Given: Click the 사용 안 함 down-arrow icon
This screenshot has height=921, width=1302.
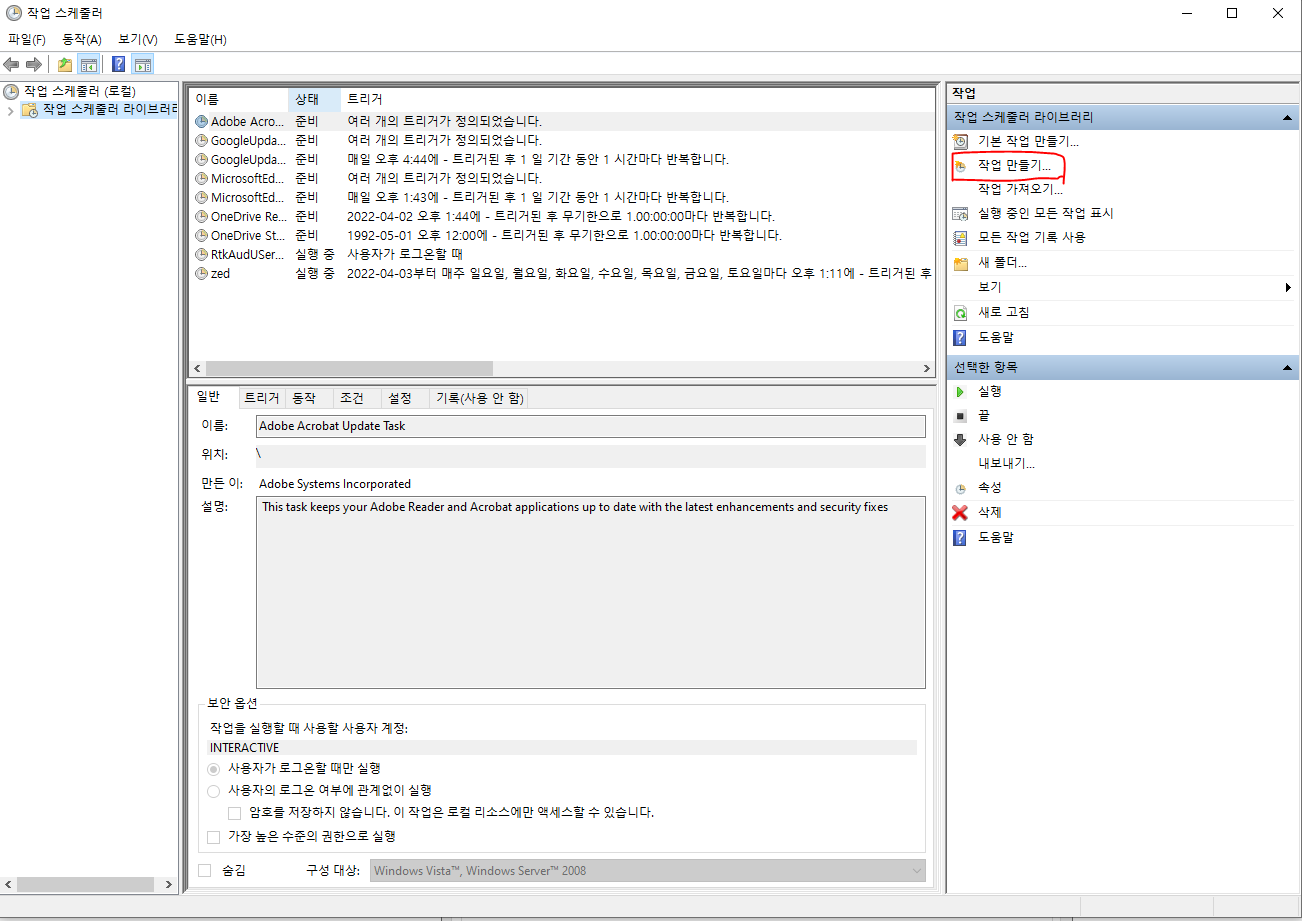Looking at the screenshot, I should 961,440.
